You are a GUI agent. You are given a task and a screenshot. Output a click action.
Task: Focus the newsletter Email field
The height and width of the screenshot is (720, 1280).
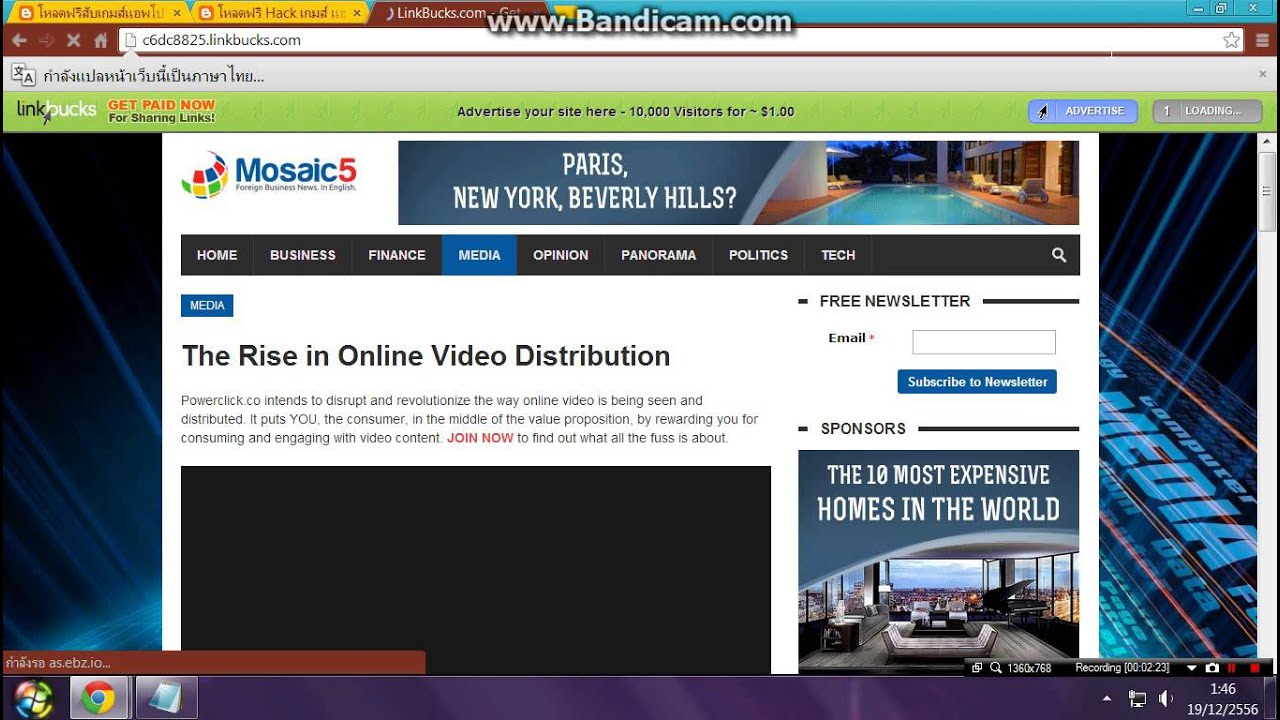[984, 342]
